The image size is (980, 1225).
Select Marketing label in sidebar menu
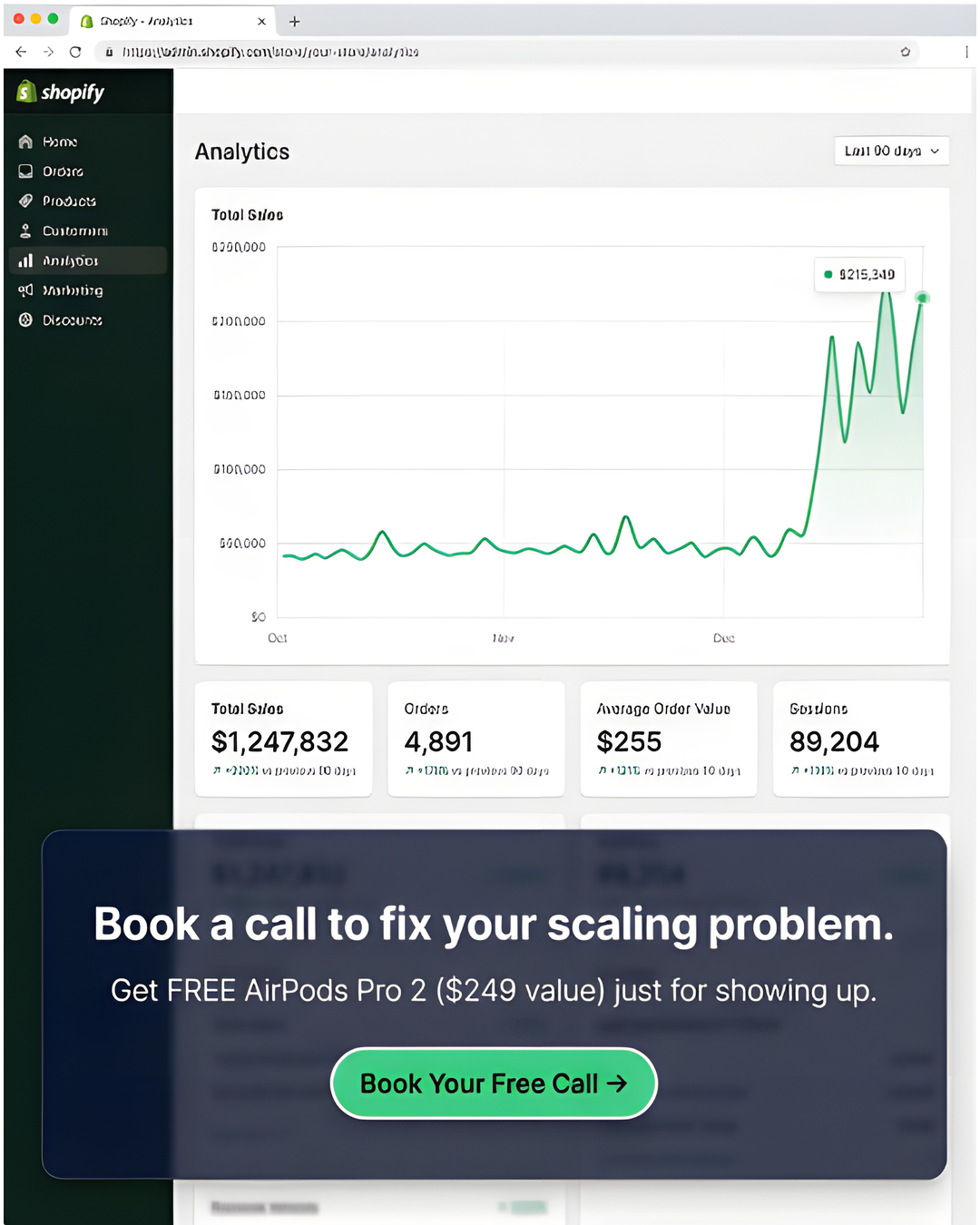tap(73, 290)
